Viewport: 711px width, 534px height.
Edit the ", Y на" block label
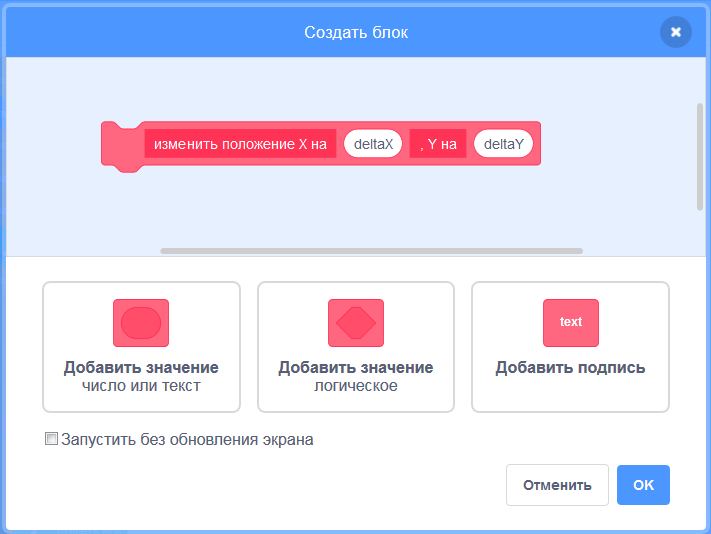tap(438, 144)
